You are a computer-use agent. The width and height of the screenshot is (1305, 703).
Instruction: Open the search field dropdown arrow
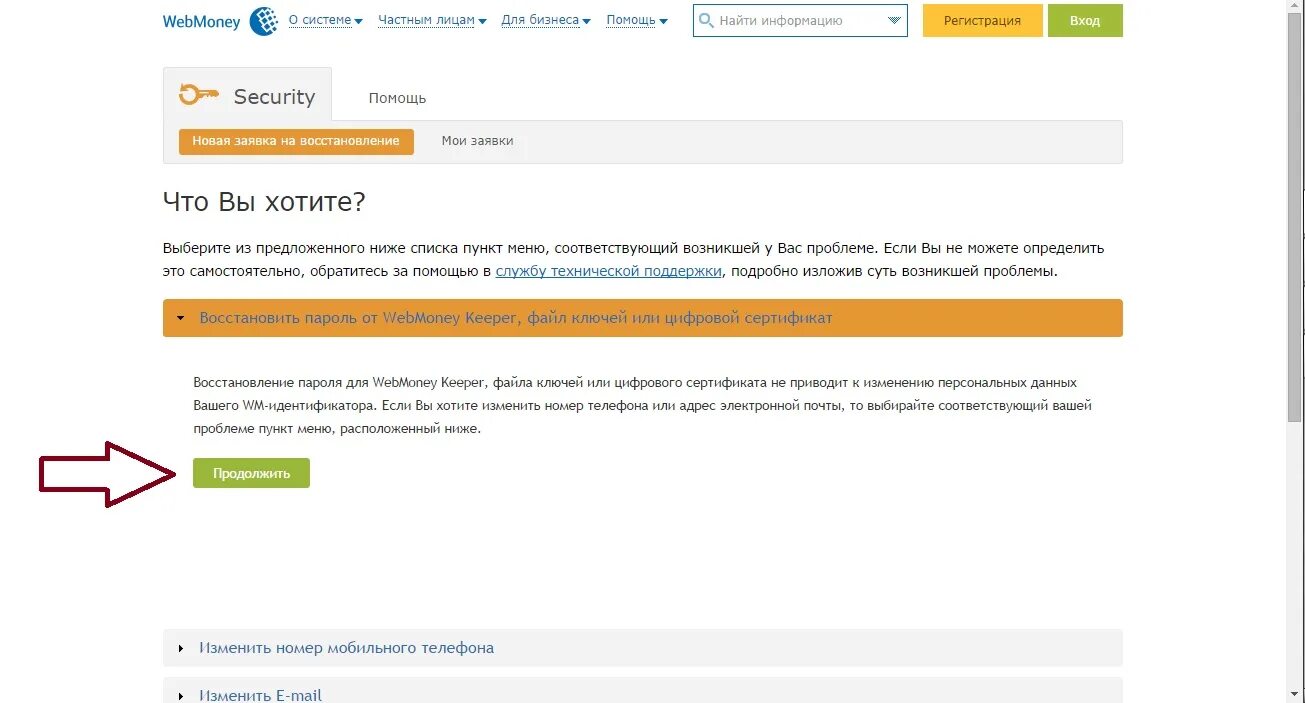(894, 21)
